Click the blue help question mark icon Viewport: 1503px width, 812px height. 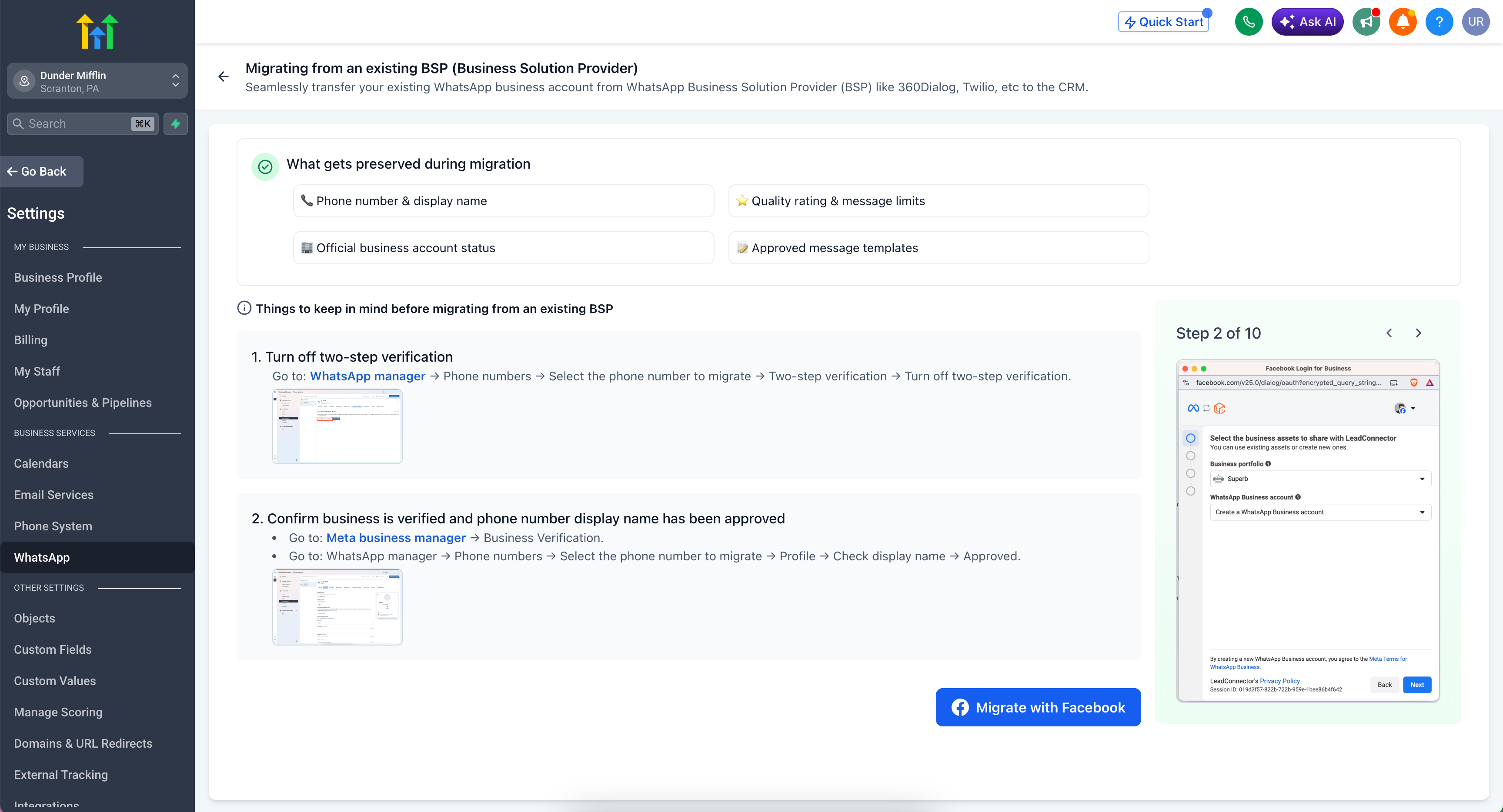point(1439,22)
